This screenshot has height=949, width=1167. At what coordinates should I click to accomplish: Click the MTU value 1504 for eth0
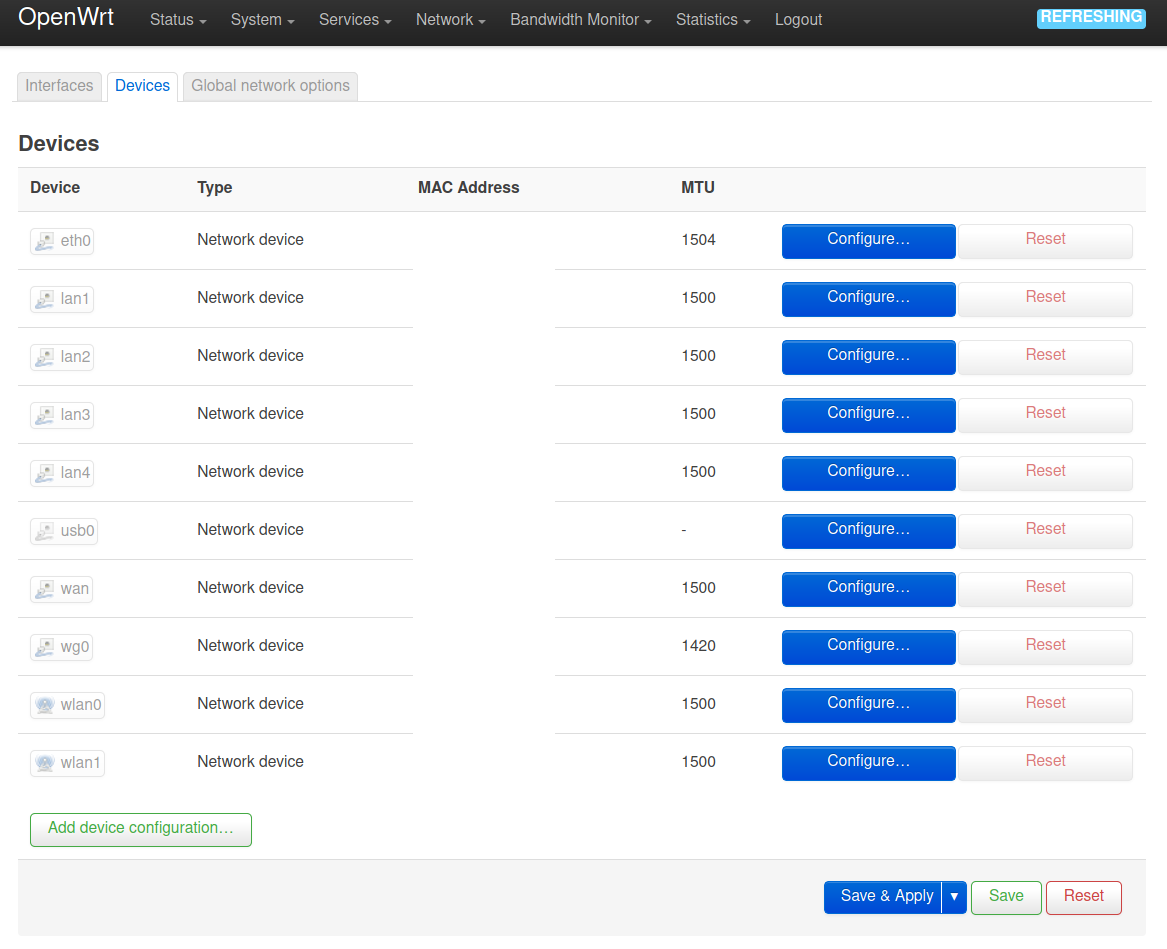coord(698,240)
